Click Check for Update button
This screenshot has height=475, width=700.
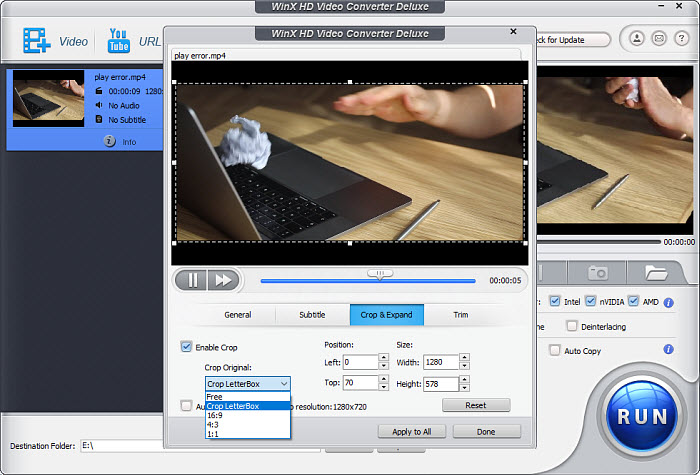[x=573, y=40]
